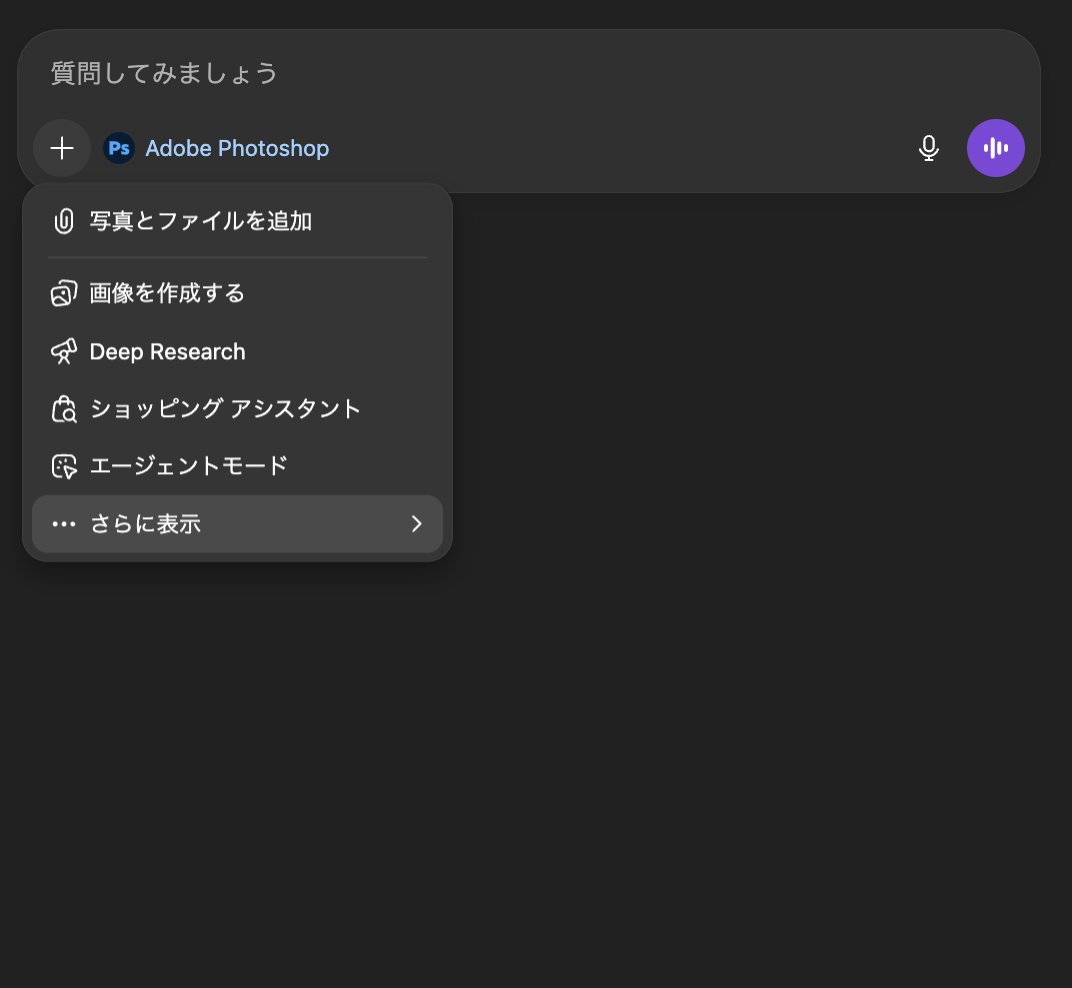Click the create image icon

coord(64,293)
